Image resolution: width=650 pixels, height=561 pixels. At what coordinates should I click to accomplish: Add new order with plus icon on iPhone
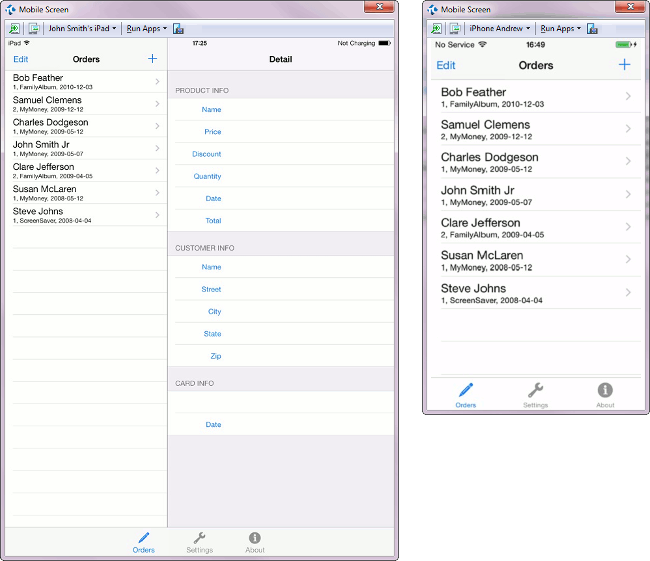(x=624, y=65)
